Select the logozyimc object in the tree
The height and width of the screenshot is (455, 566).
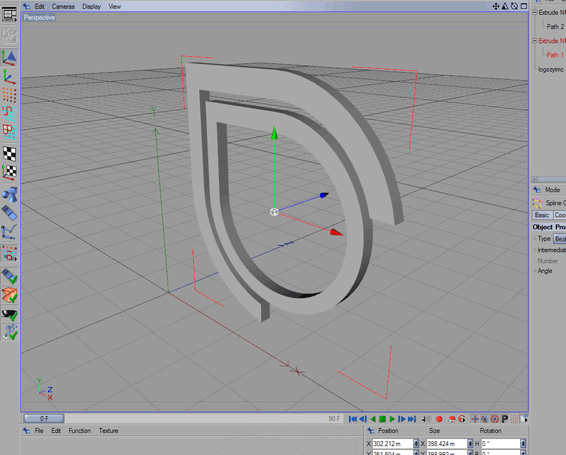[x=551, y=69]
